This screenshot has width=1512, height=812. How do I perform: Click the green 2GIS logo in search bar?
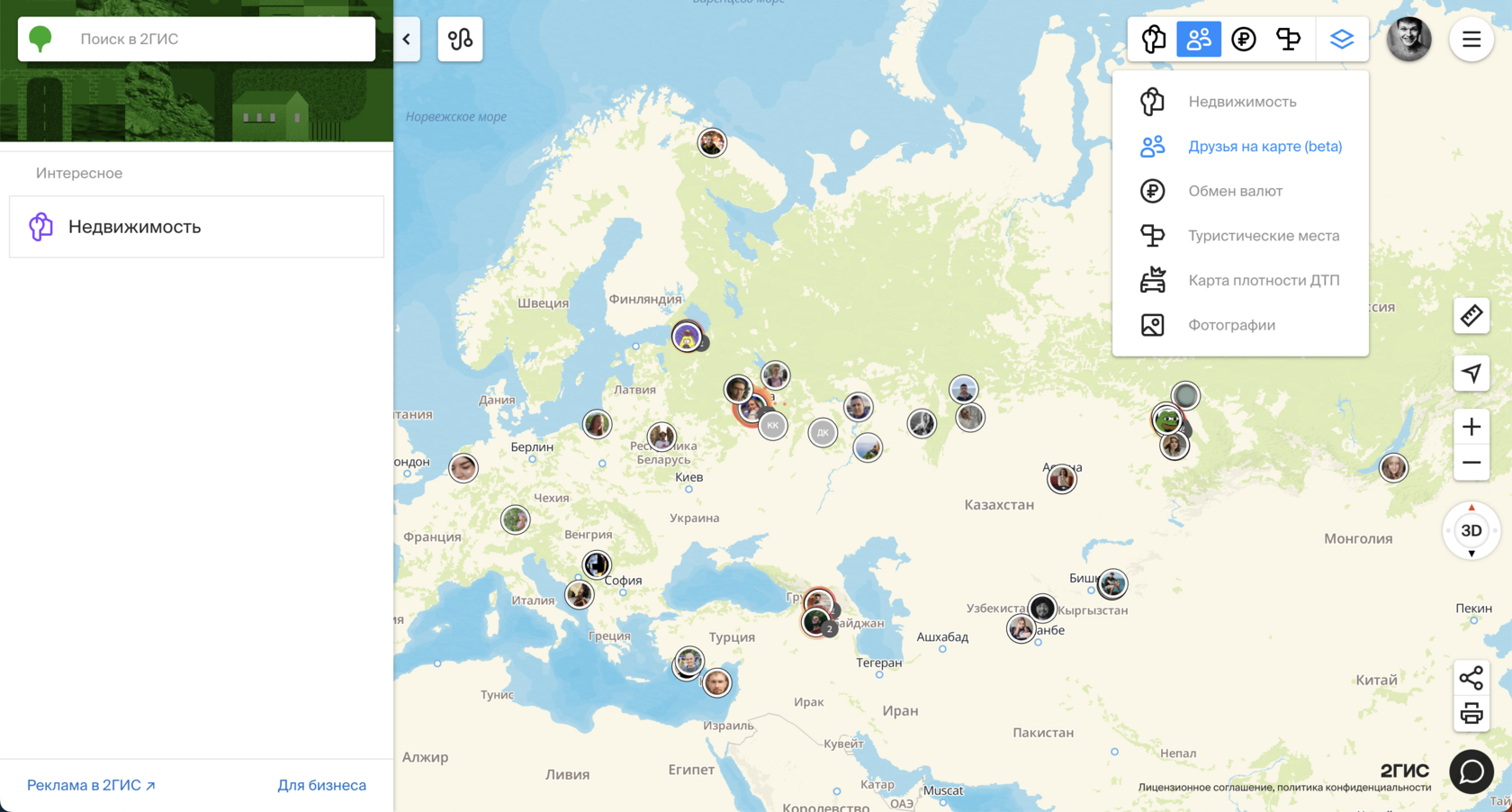pyautogui.click(x=40, y=39)
